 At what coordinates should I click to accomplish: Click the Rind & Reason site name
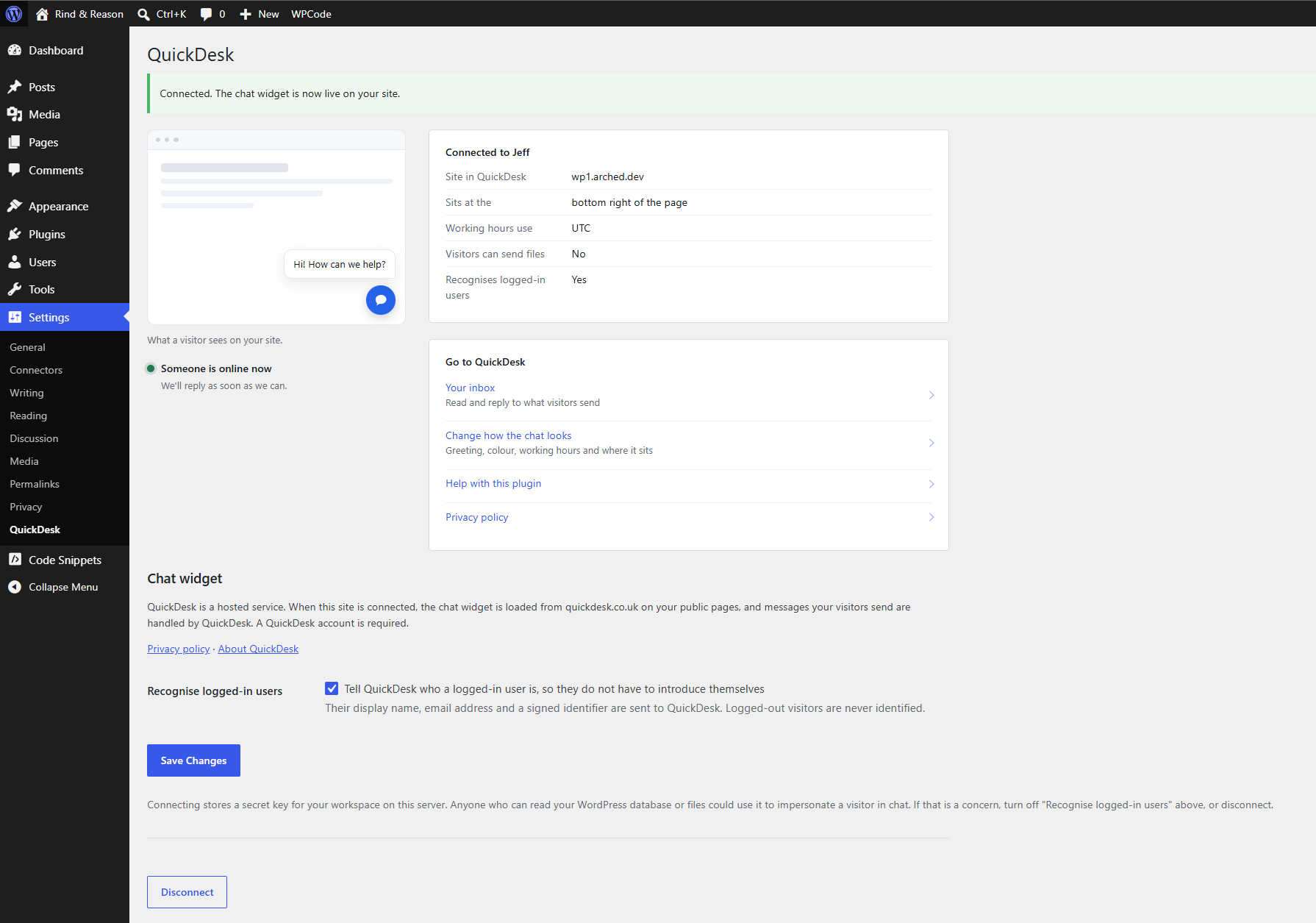[x=89, y=14]
